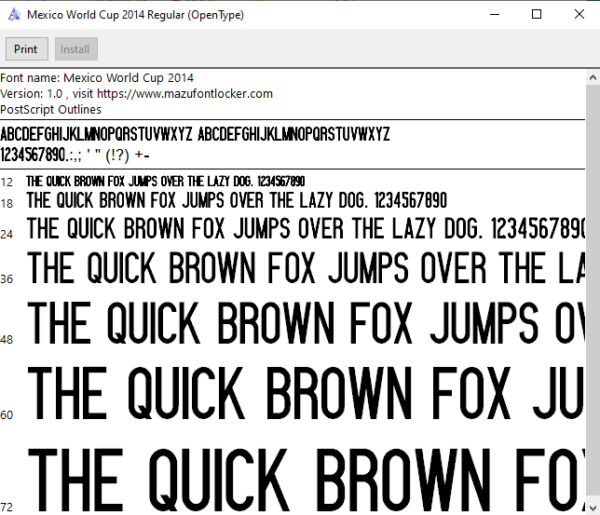Click the 36-point quick brown fox sample
600x515 pixels.
click(x=306, y=267)
